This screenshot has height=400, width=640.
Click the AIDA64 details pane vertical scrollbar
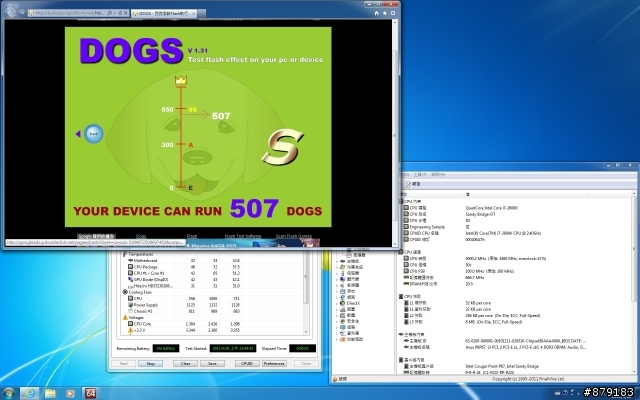pos(635,282)
